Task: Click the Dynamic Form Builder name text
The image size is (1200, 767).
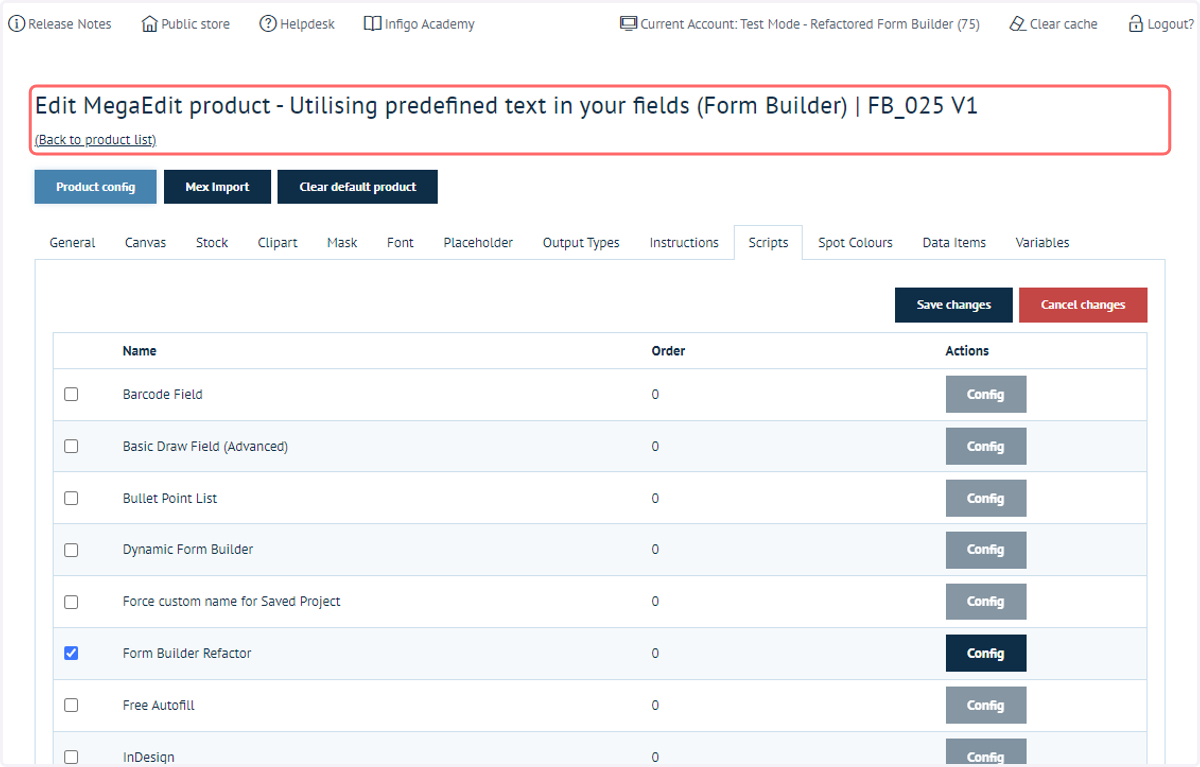Action: click(x=188, y=549)
